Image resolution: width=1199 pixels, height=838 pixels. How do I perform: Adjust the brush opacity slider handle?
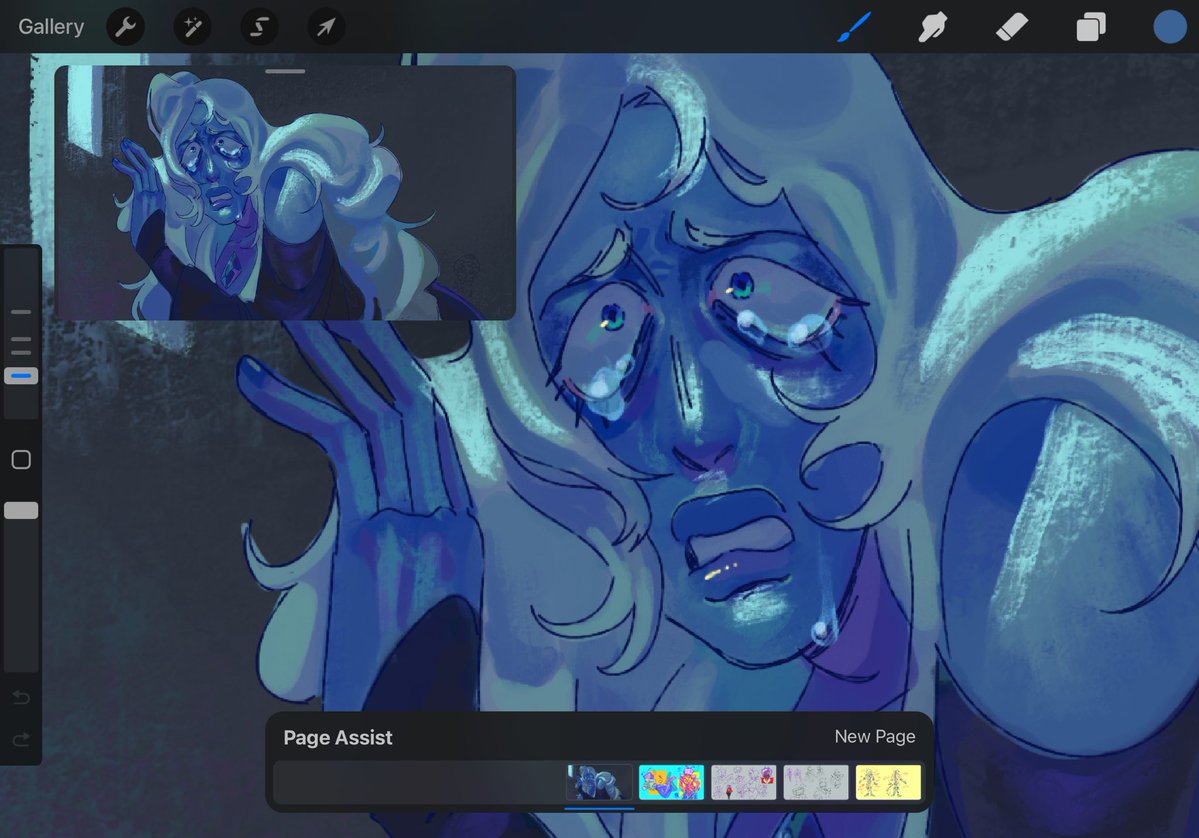(x=21, y=511)
